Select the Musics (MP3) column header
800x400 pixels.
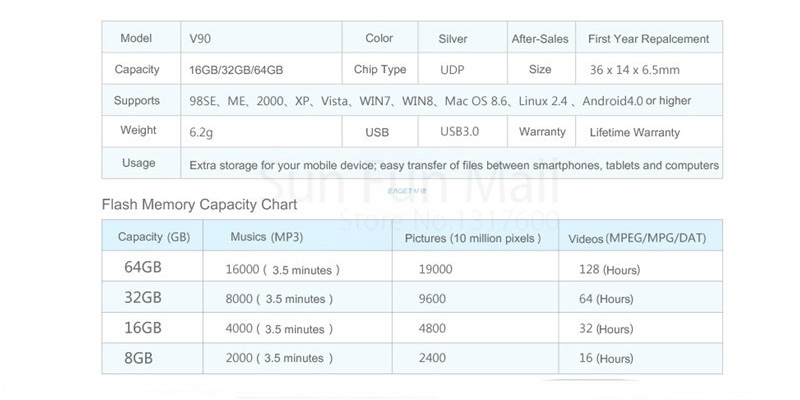266,236
